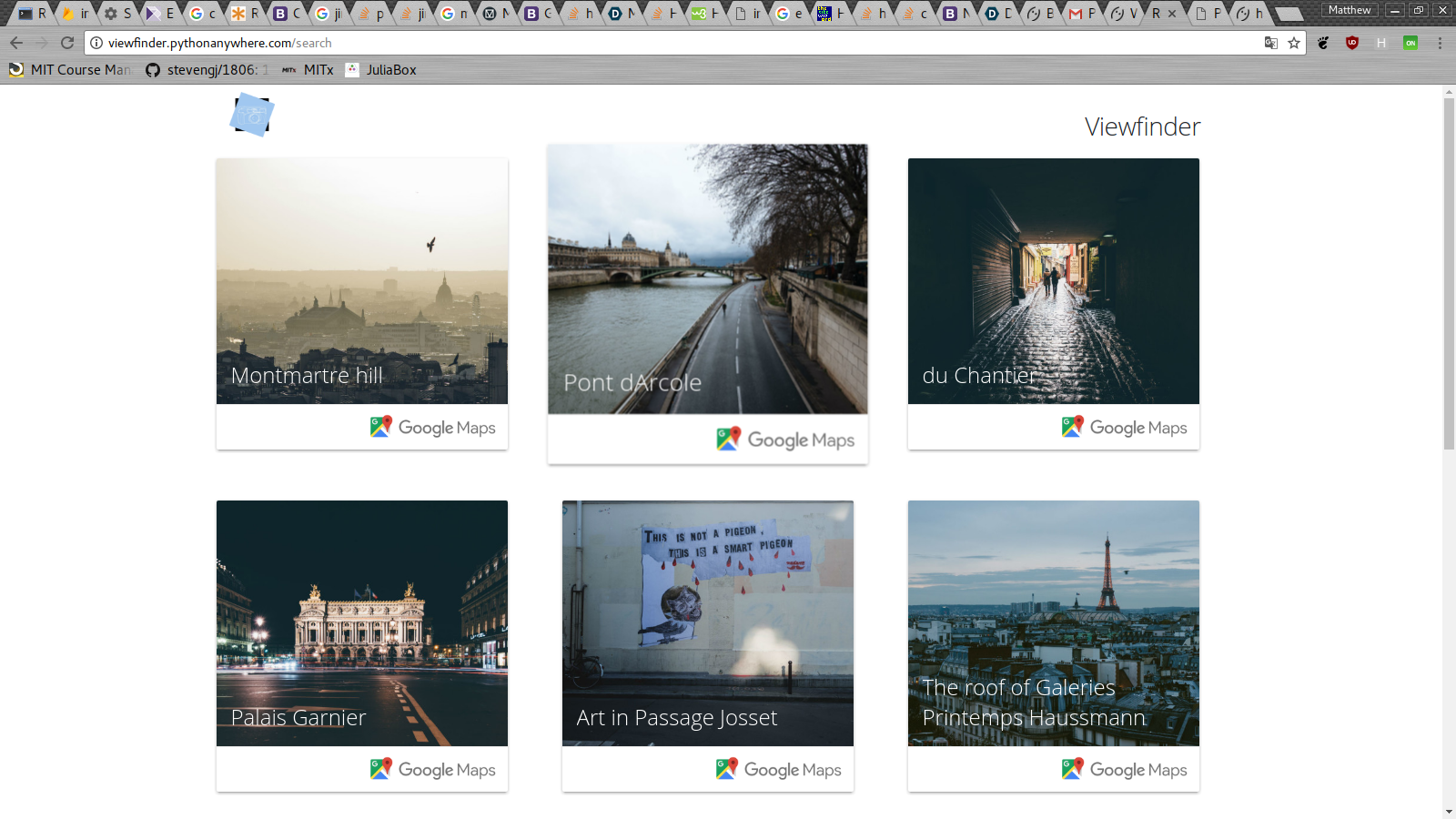Image resolution: width=1456 pixels, height=819 pixels.
Task: Click the Viewfinder heading text
Action: point(1142,126)
